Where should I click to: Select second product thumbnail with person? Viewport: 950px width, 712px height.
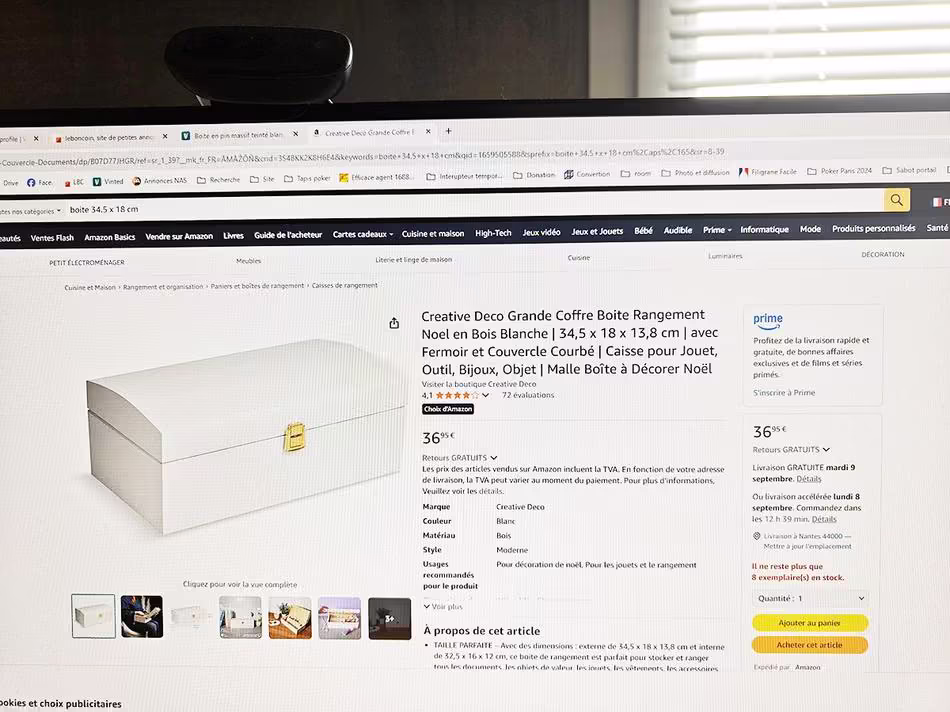coord(142,617)
